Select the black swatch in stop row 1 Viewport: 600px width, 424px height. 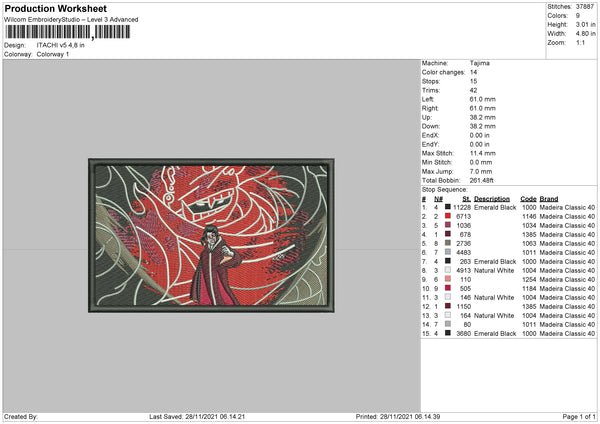click(448, 207)
